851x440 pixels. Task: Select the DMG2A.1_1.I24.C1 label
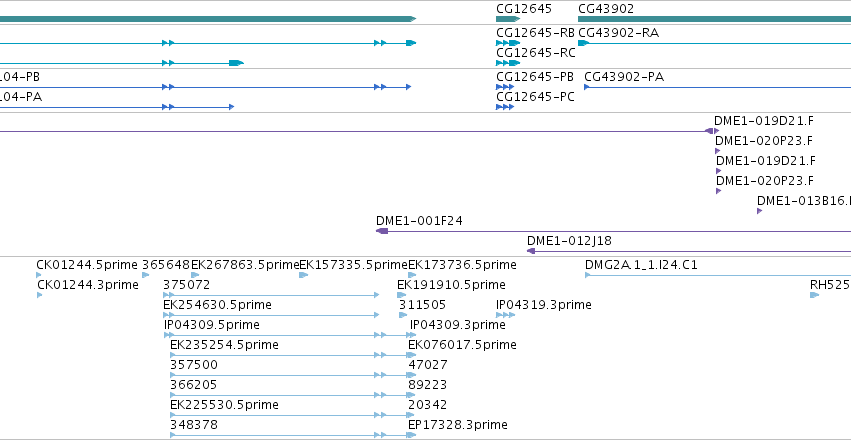point(641,265)
